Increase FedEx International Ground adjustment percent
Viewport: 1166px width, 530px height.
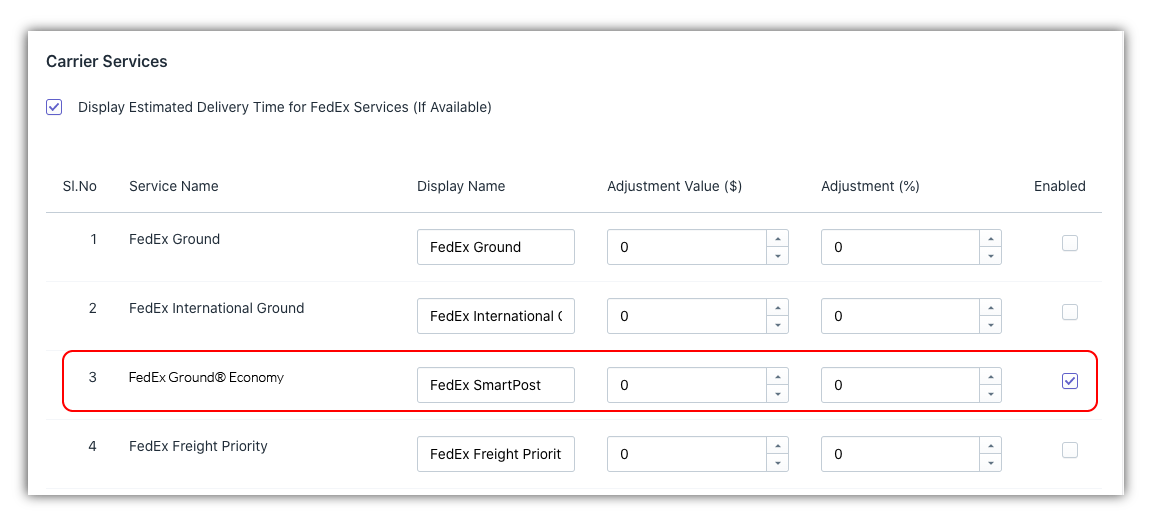[x=991, y=308]
